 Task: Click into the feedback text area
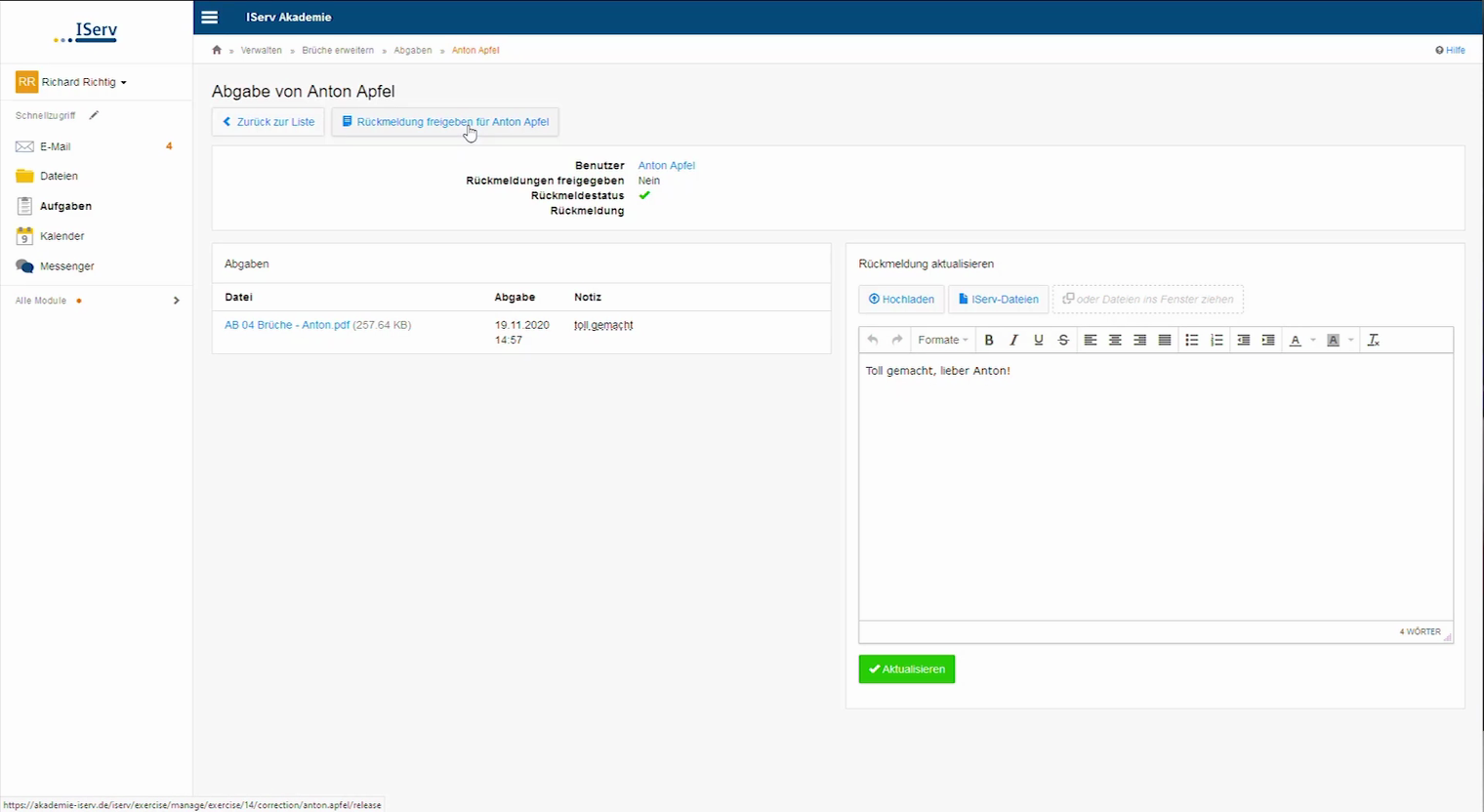[x=1155, y=488]
